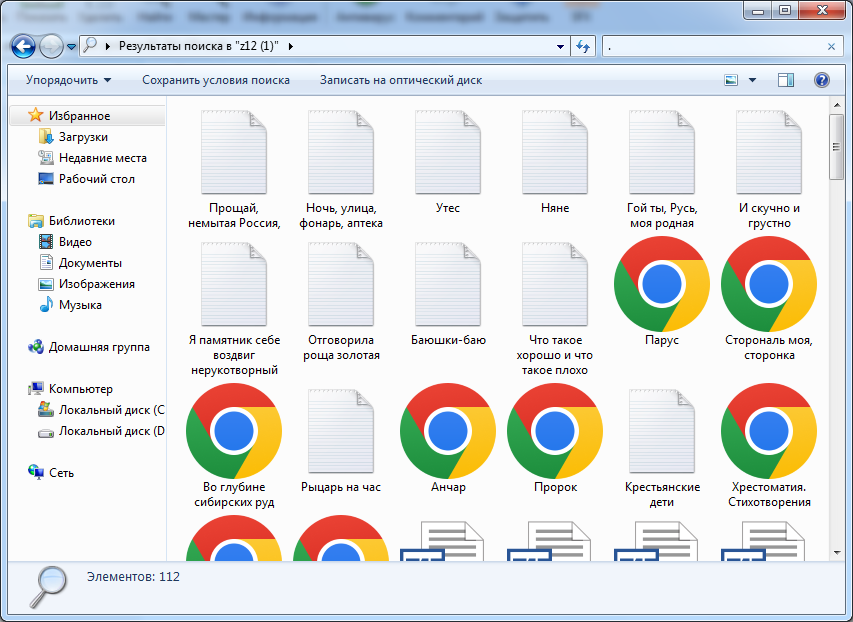This screenshot has height=622, width=853.
Task: Select the file Отговорила роща золотая
Action: click(x=341, y=301)
